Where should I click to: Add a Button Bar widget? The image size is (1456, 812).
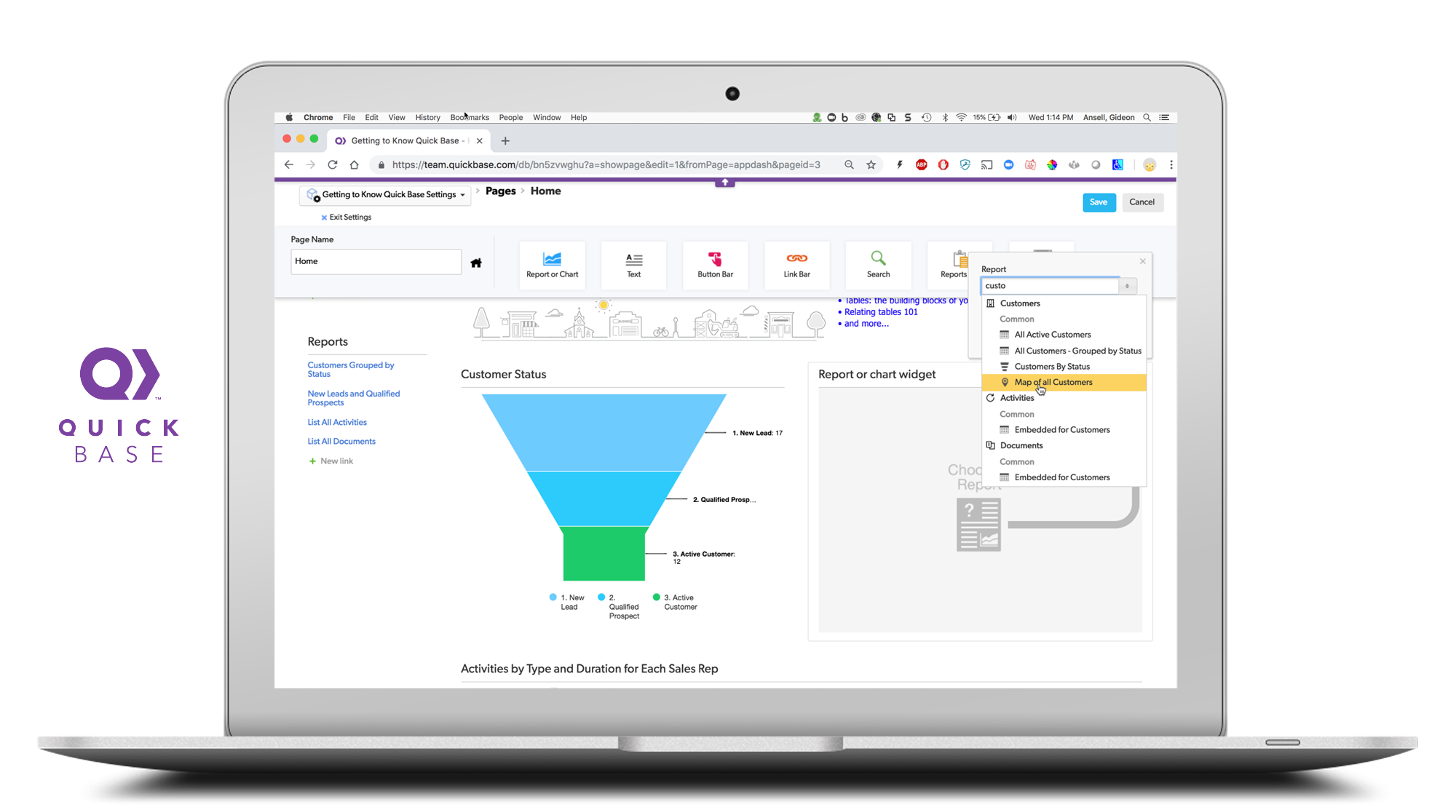click(x=715, y=265)
